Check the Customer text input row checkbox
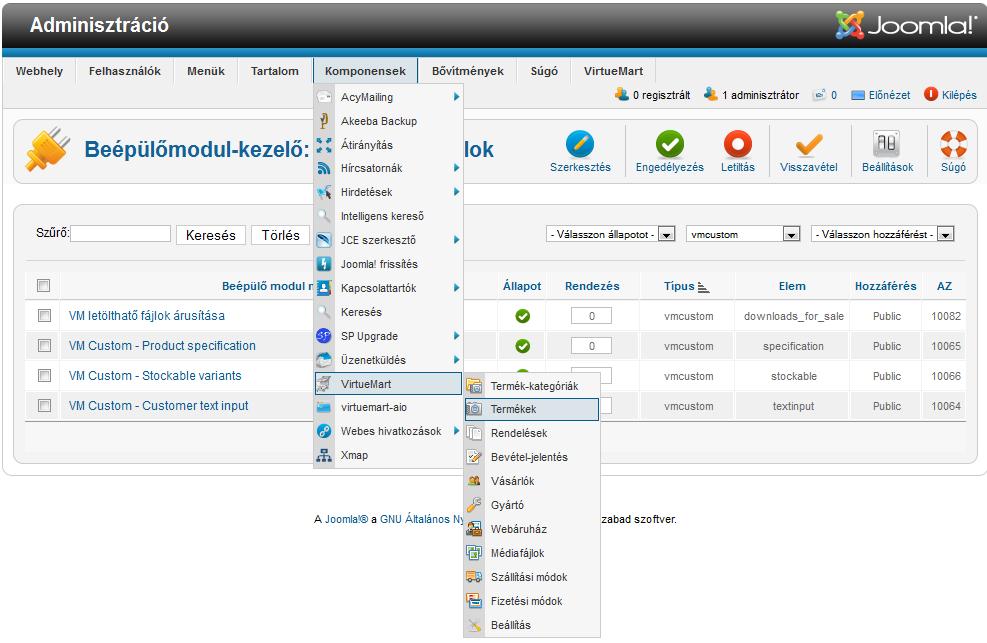987x643 pixels. [x=44, y=406]
